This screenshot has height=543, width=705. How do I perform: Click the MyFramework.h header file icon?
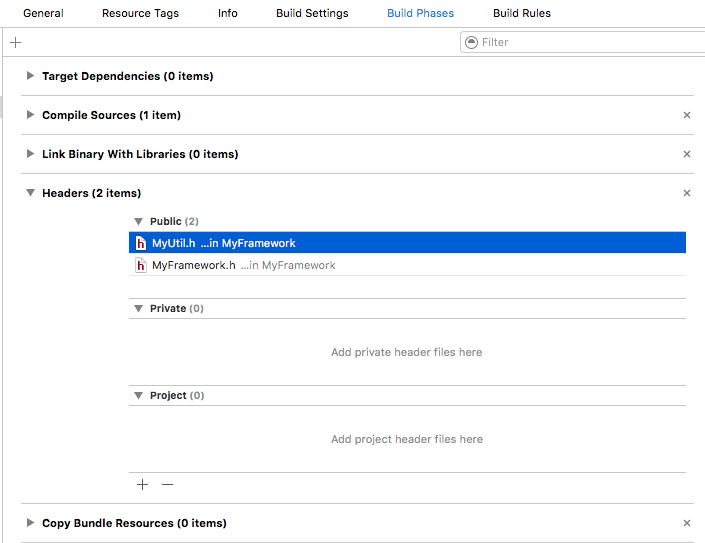pyautogui.click(x=142, y=265)
